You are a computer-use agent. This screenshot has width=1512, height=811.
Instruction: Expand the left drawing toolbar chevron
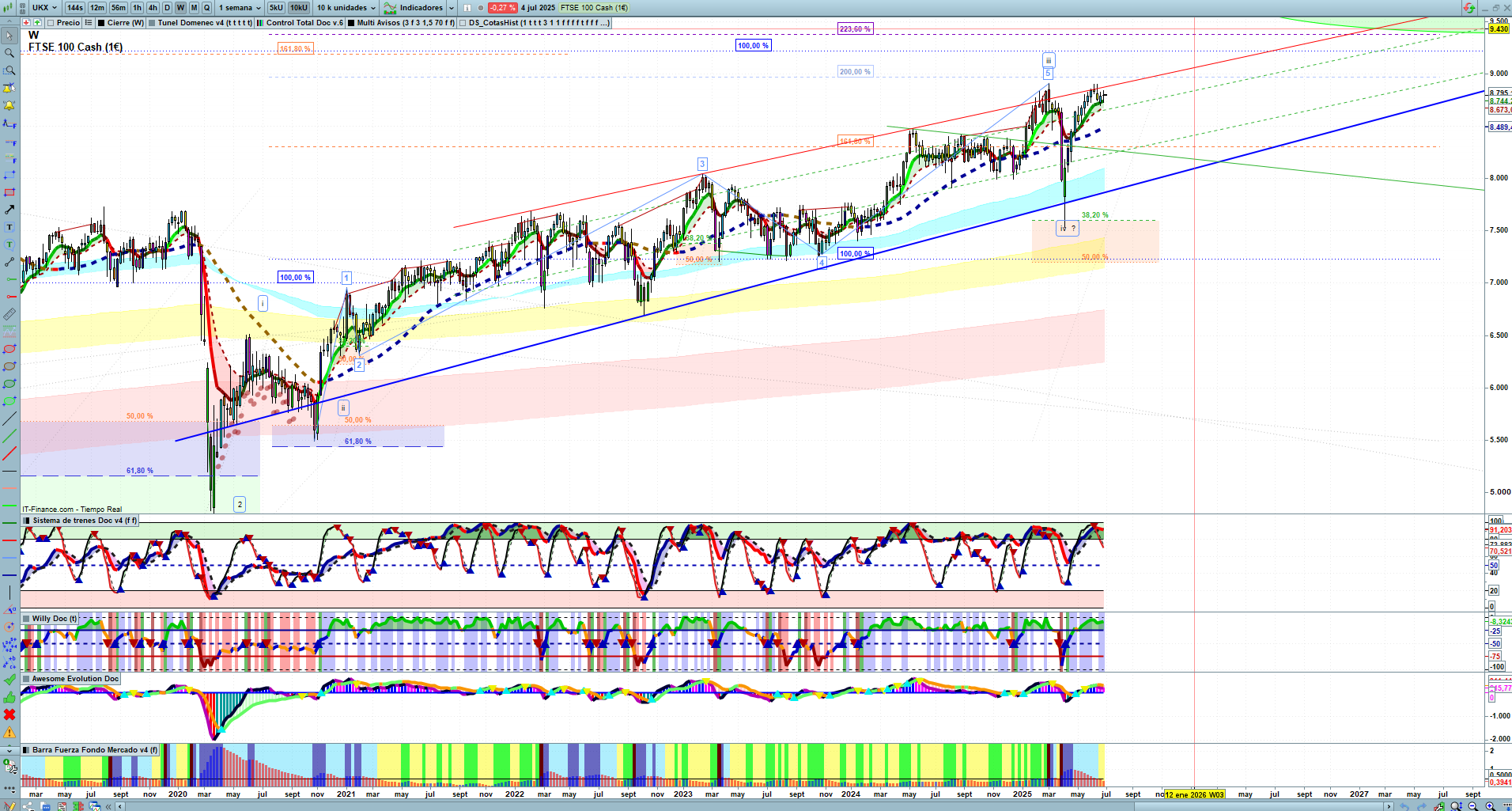pyautogui.click(x=9, y=749)
